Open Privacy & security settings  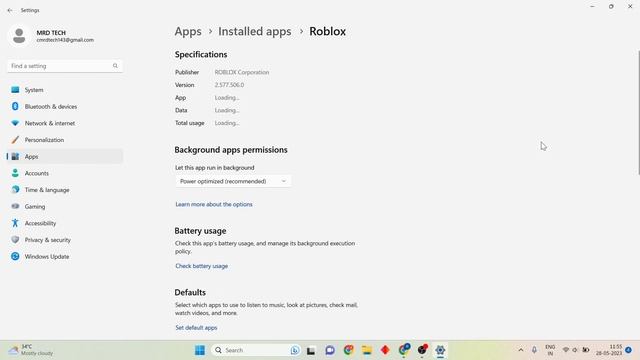65,240
